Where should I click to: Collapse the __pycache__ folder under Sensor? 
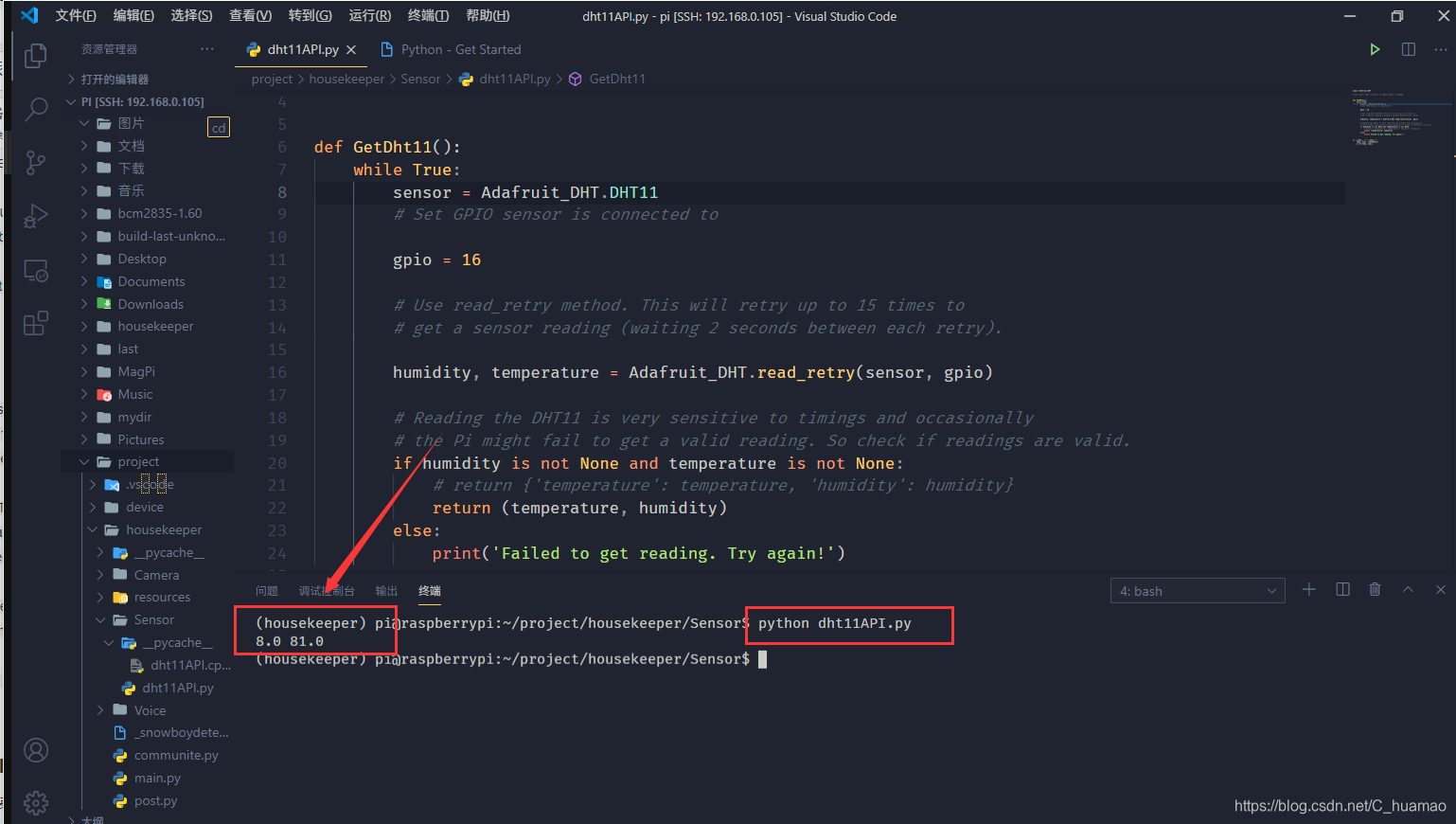click(x=177, y=642)
